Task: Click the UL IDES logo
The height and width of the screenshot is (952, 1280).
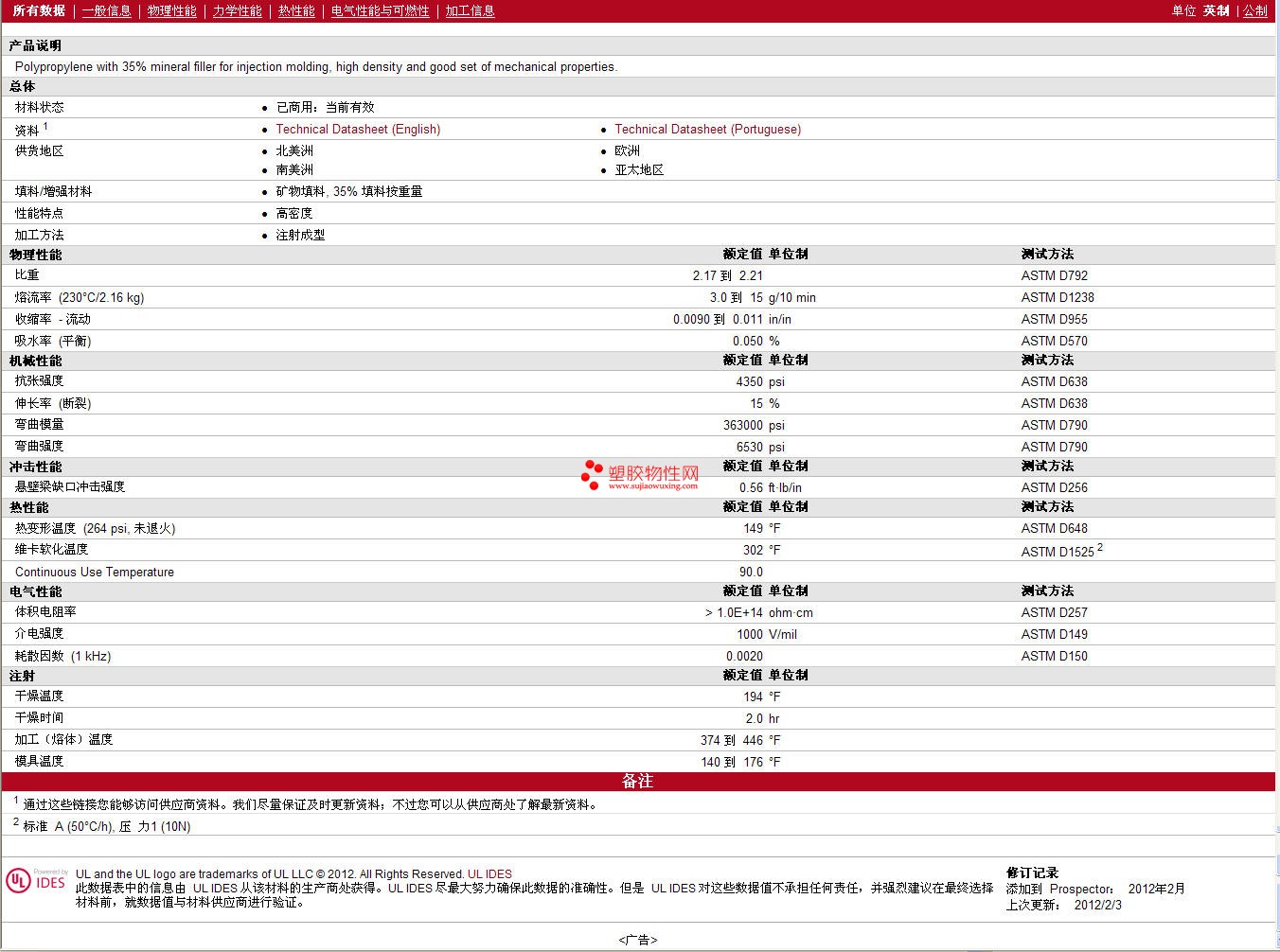Action: tap(36, 880)
